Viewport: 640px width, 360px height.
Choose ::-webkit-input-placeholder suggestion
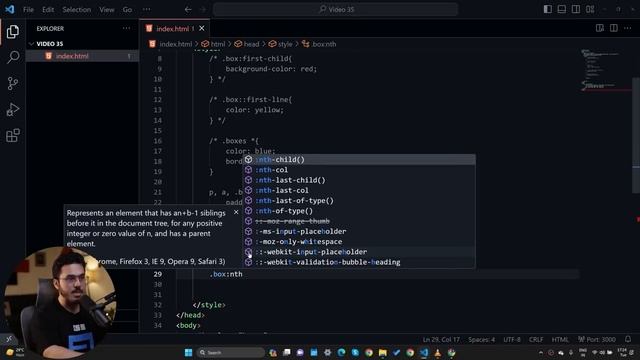(x=359, y=252)
